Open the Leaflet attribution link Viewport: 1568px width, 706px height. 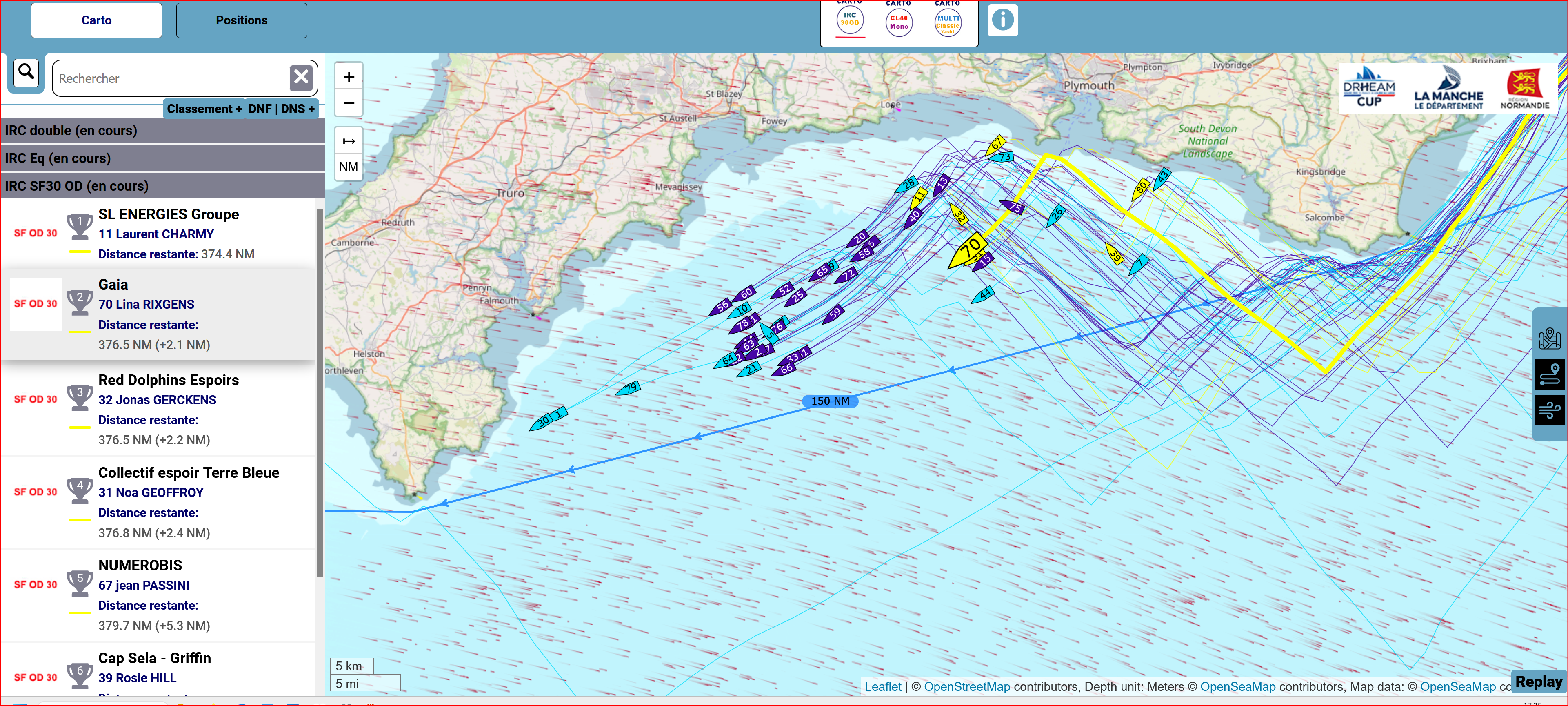point(883,686)
